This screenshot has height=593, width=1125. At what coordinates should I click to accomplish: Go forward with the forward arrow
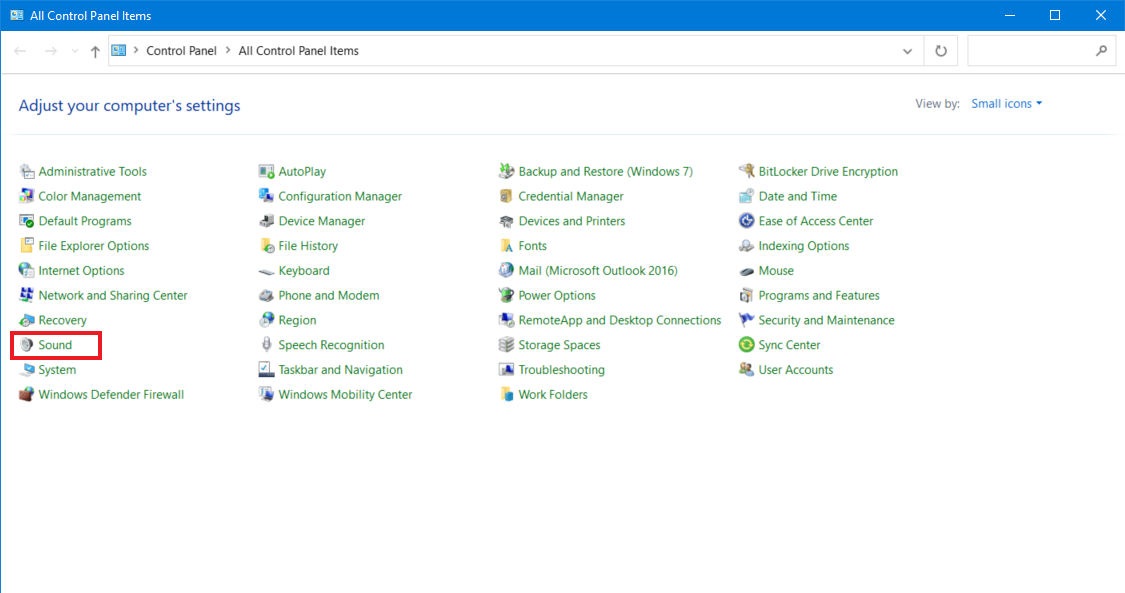tap(50, 51)
